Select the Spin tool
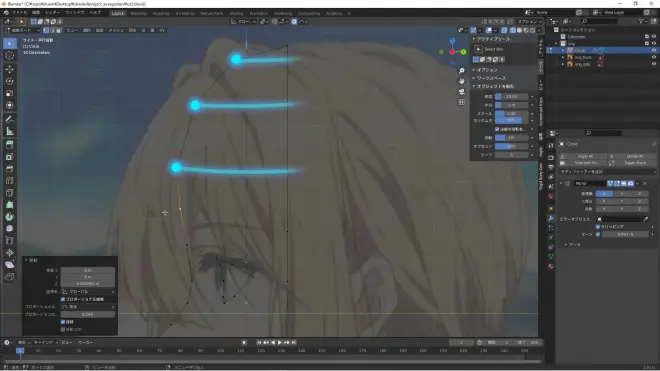This screenshot has height=371, width=660. tap(10, 217)
